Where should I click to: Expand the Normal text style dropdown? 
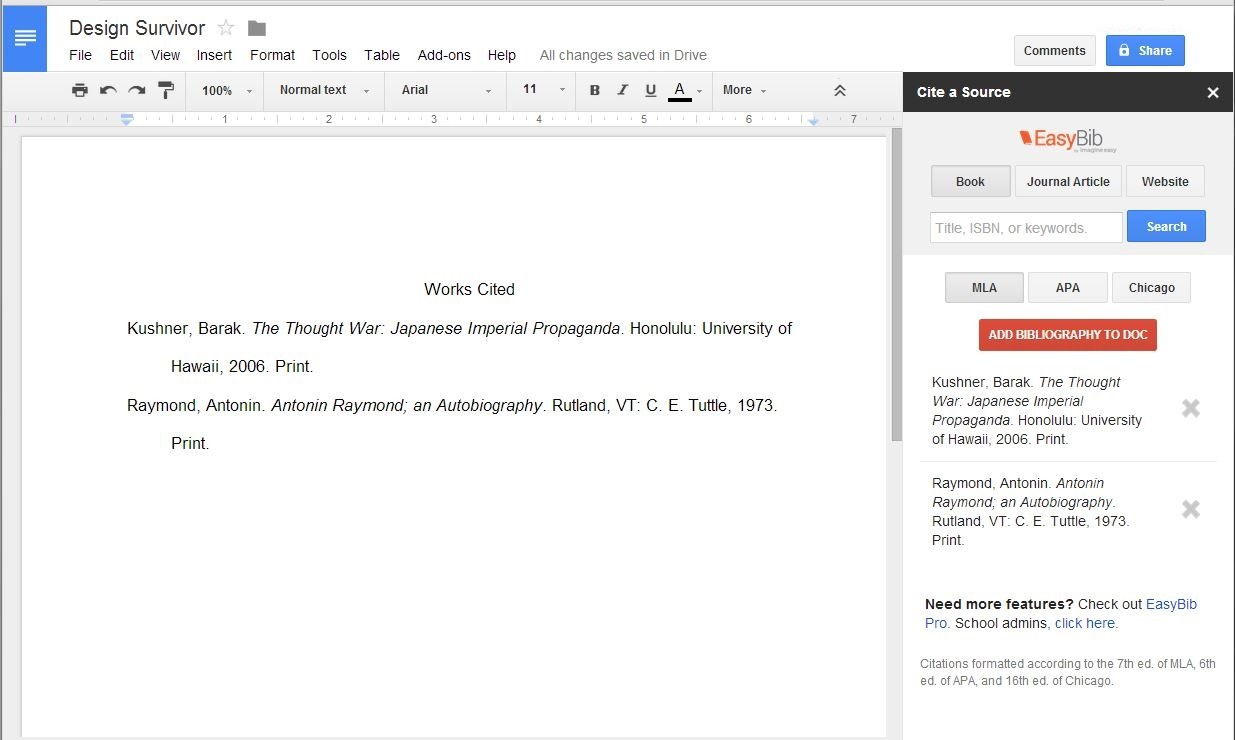tap(324, 90)
